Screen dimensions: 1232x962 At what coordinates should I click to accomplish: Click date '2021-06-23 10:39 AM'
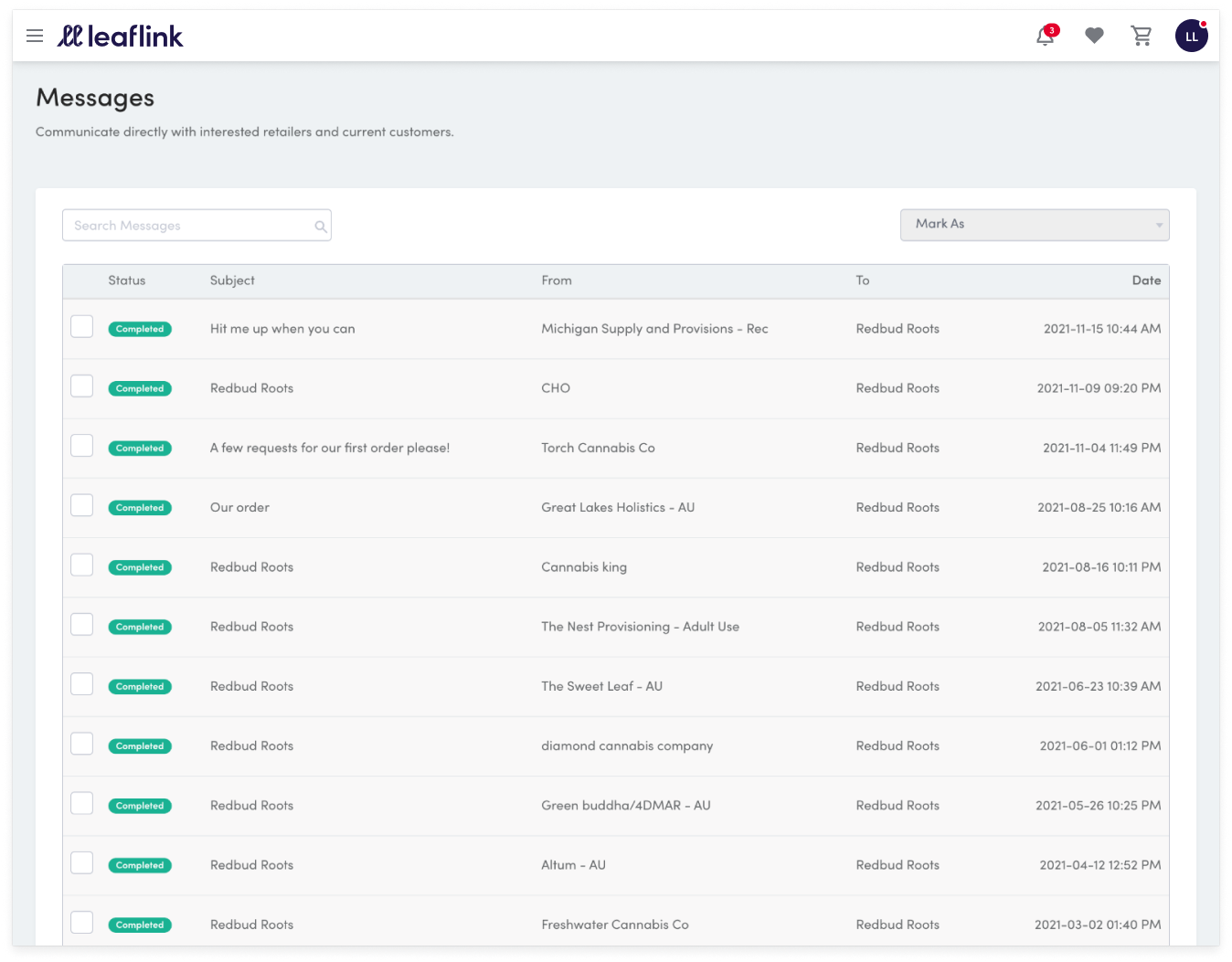[x=1099, y=686]
